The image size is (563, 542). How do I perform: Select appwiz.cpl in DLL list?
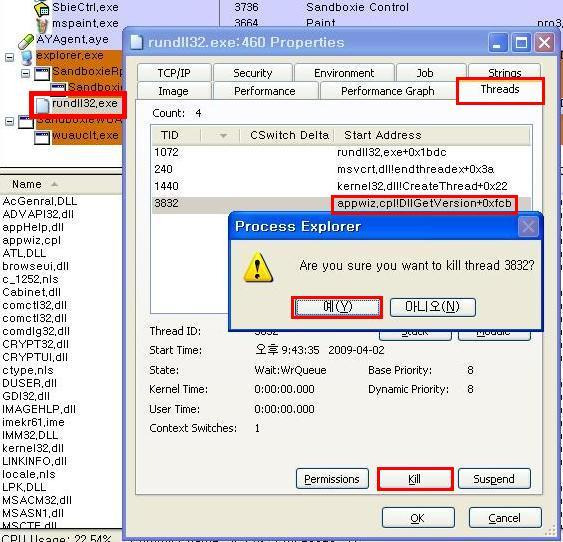[x=32, y=240]
